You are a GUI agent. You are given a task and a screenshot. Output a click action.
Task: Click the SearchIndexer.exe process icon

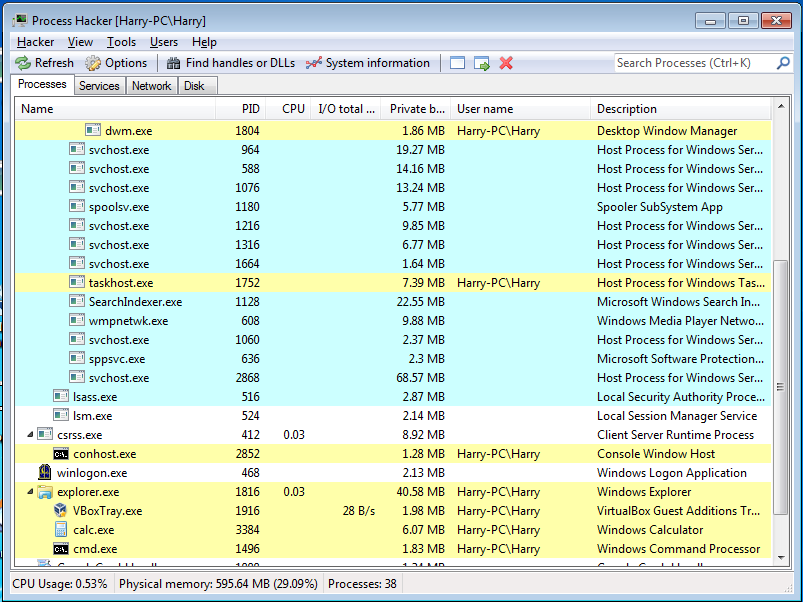[77, 301]
